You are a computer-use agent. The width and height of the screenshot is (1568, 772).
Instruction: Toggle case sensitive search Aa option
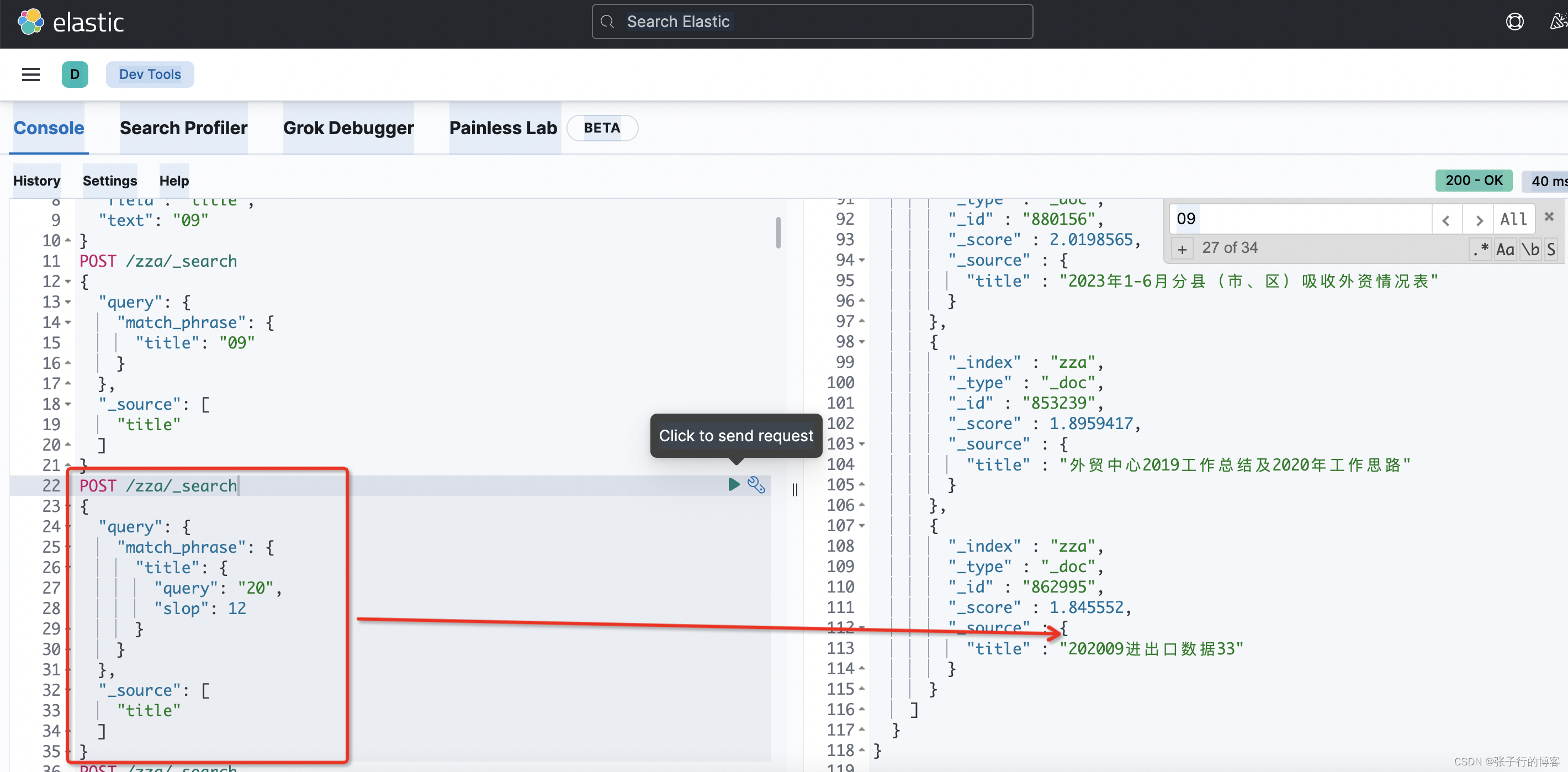tap(1505, 249)
